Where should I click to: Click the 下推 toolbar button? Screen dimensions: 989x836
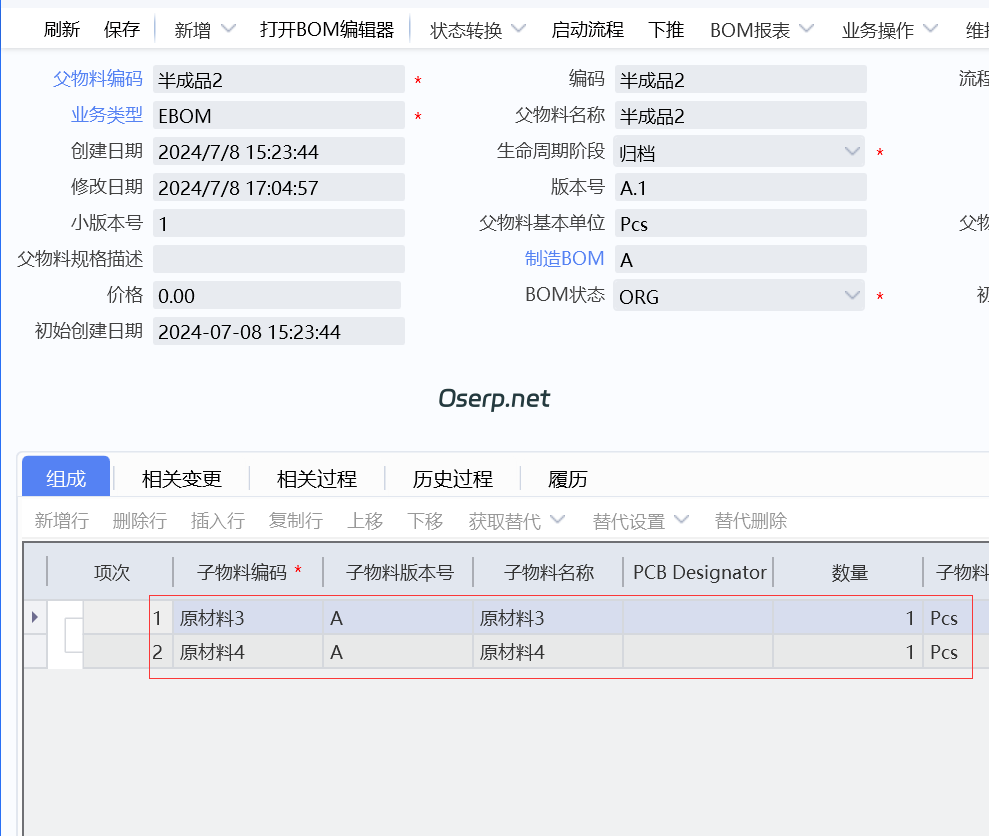coord(665,30)
